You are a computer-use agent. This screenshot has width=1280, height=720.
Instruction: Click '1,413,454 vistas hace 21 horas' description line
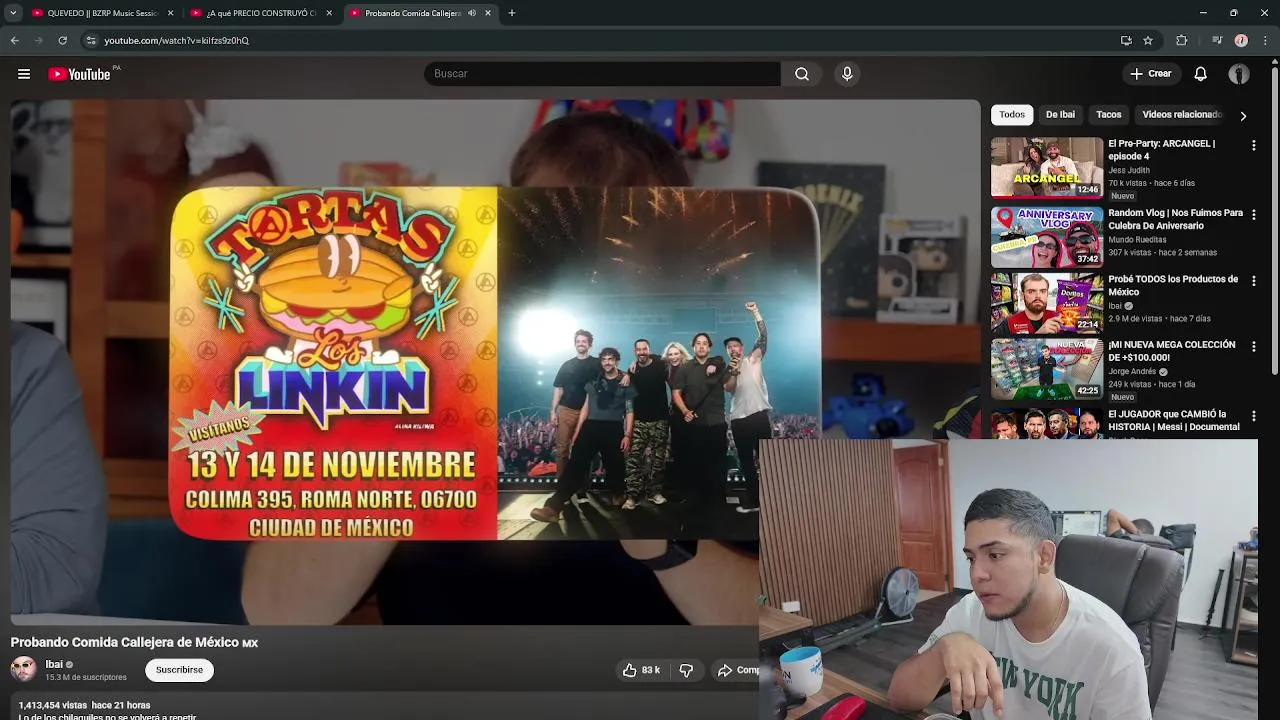click(x=84, y=705)
